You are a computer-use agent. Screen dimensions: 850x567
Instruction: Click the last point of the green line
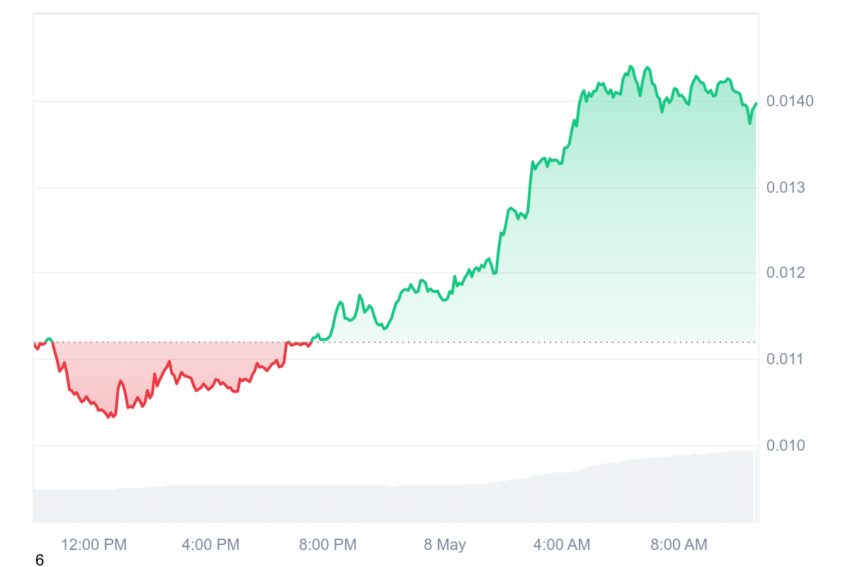click(756, 103)
